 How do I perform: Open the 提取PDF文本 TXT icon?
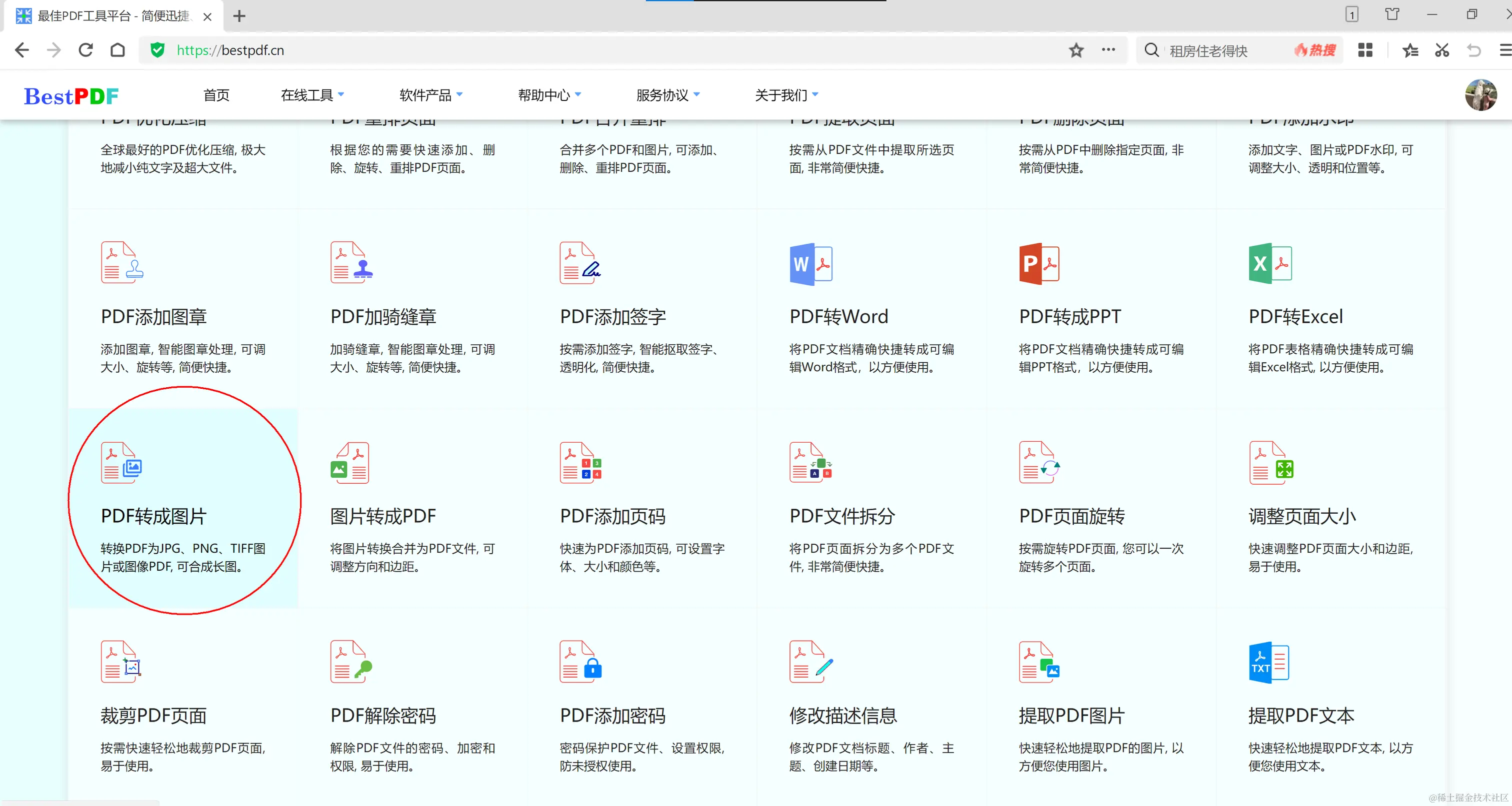click(1268, 662)
